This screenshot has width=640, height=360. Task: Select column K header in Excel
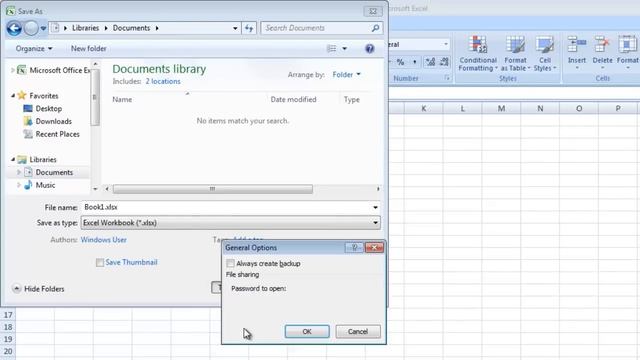pyautogui.click(x=424, y=109)
